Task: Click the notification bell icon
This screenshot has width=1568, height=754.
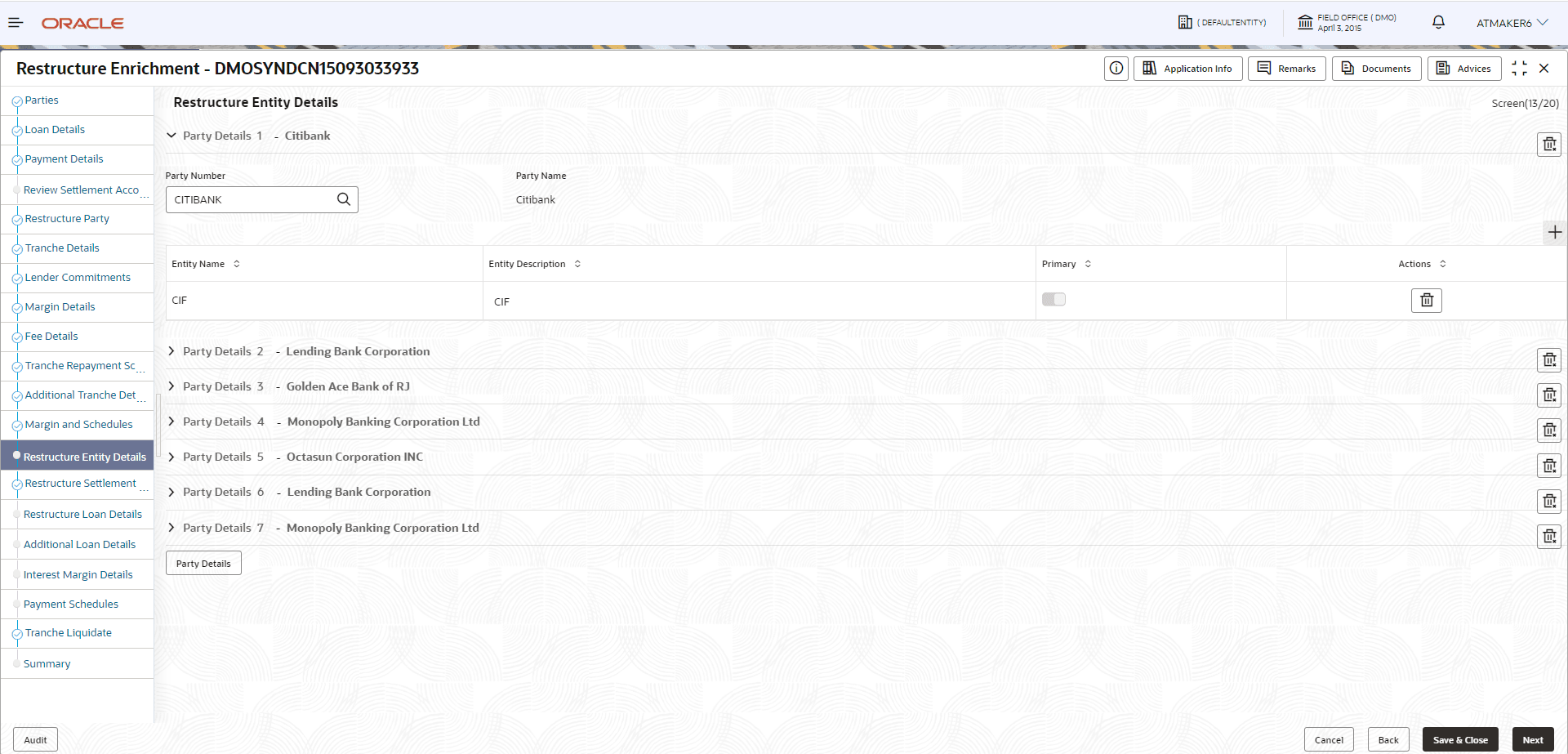Action: [1438, 22]
